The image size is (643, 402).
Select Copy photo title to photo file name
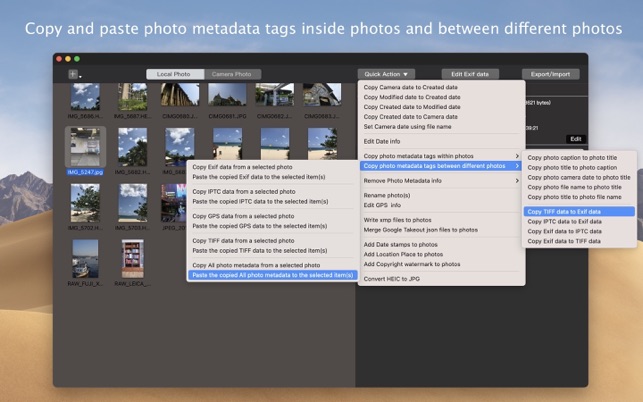coord(579,197)
